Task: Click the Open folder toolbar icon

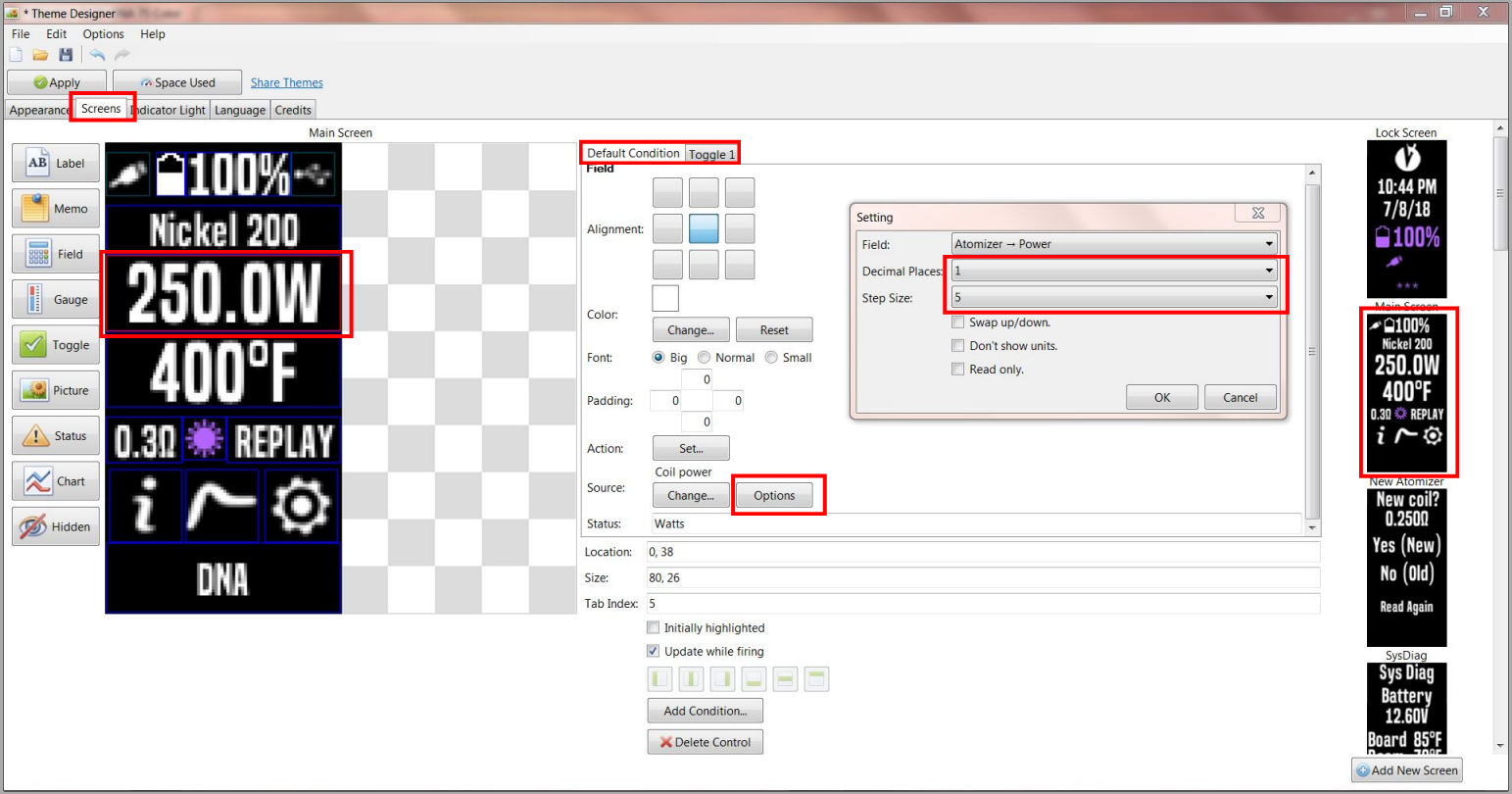Action: pyautogui.click(x=40, y=55)
